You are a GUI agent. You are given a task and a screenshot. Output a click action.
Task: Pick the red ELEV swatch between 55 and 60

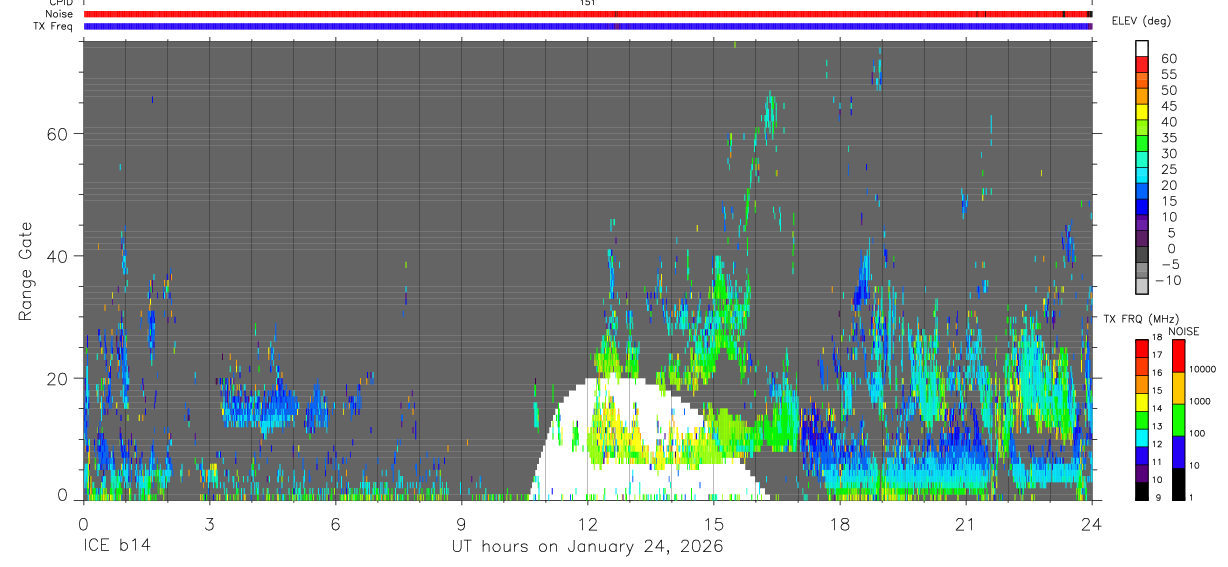tap(1142, 64)
